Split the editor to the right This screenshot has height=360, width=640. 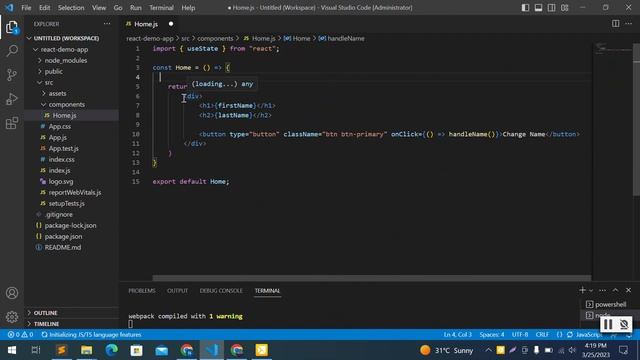[x=616, y=24]
